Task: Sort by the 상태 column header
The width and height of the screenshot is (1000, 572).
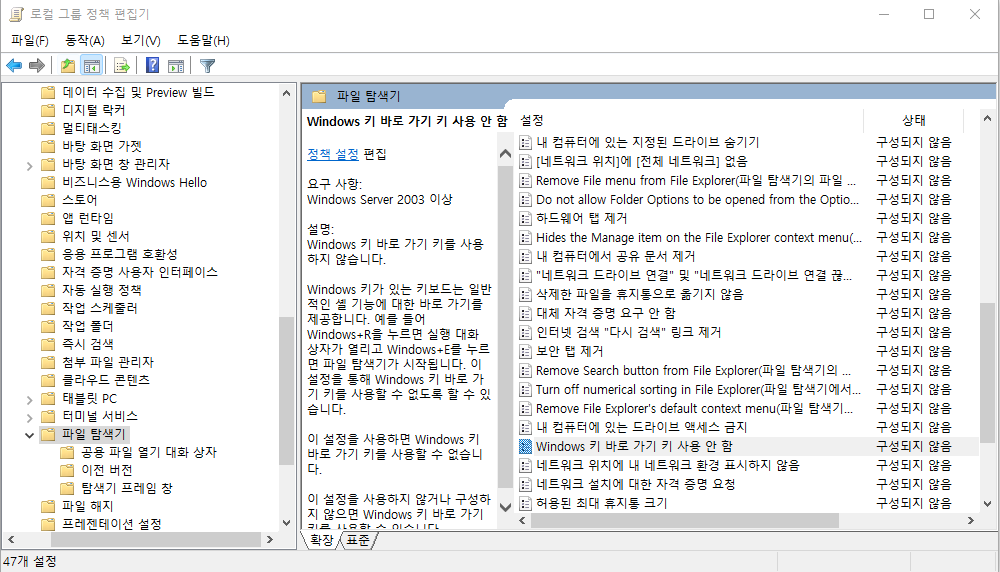Action: point(913,120)
